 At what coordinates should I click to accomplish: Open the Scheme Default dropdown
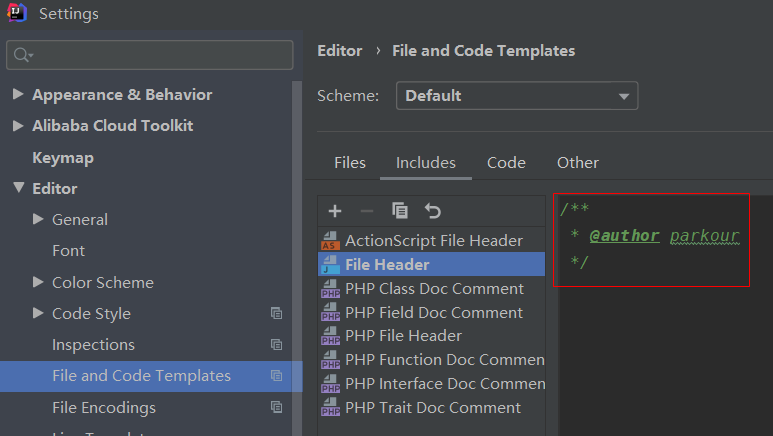517,96
